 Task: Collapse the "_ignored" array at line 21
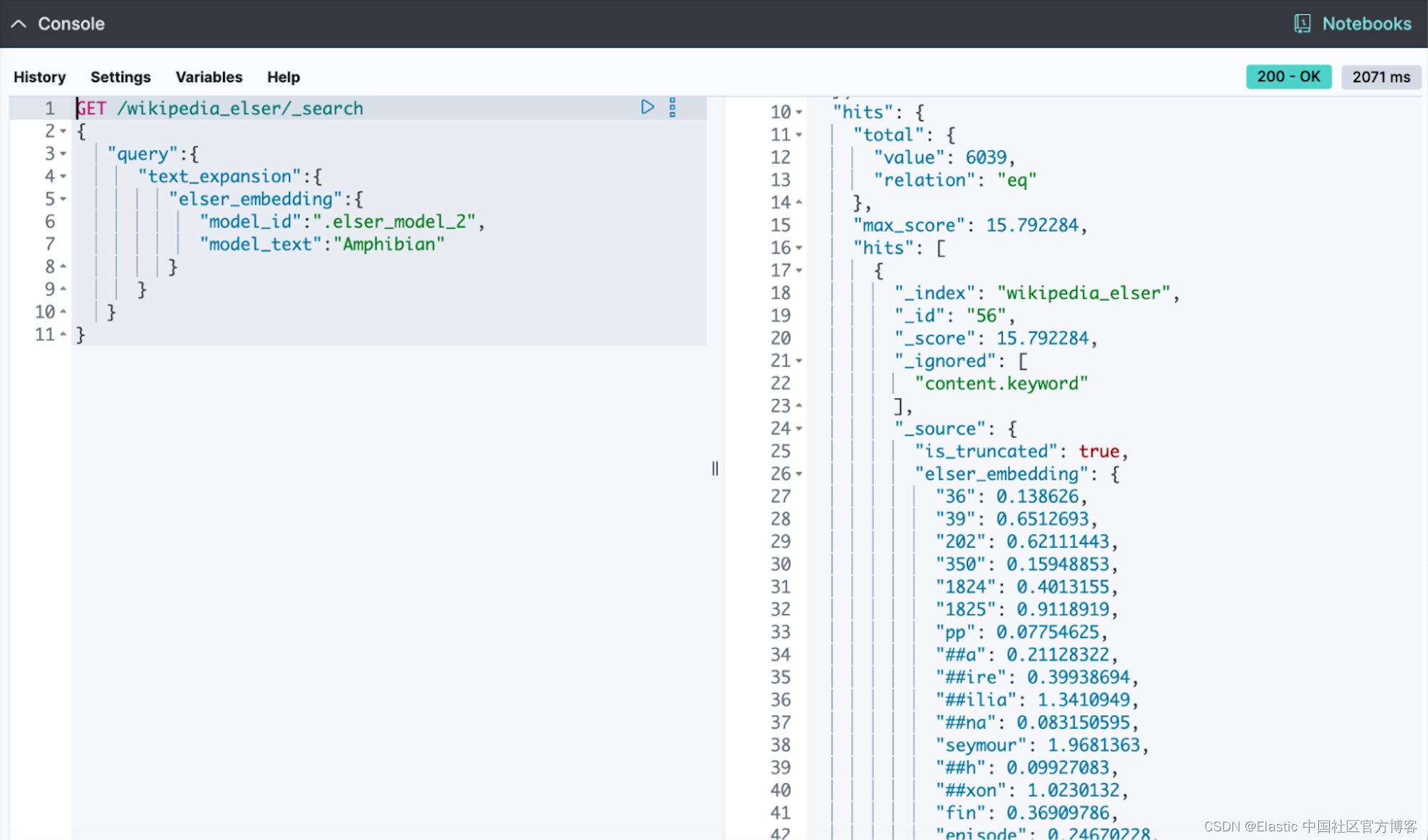[799, 361]
